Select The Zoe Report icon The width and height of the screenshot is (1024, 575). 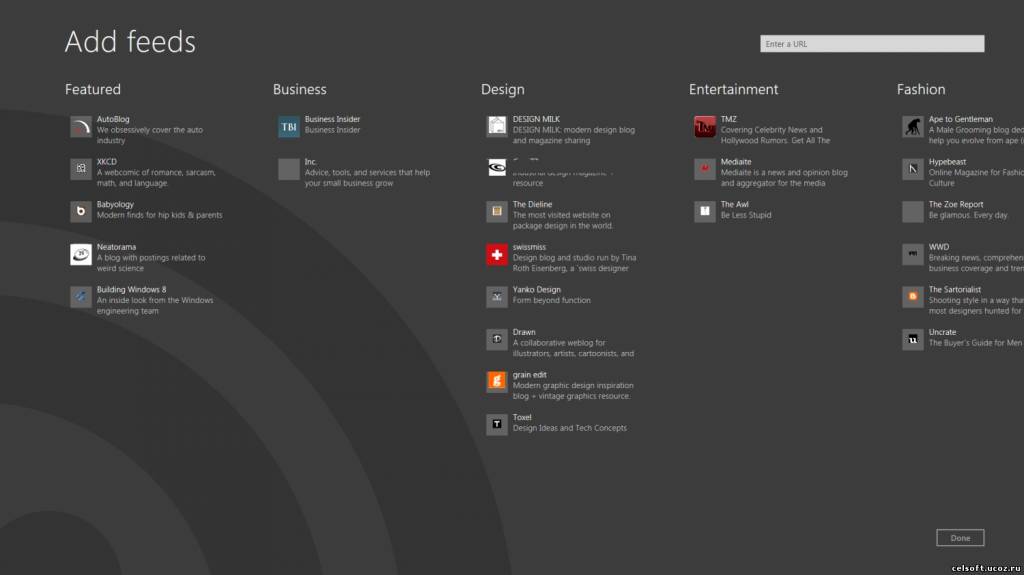pos(913,212)
